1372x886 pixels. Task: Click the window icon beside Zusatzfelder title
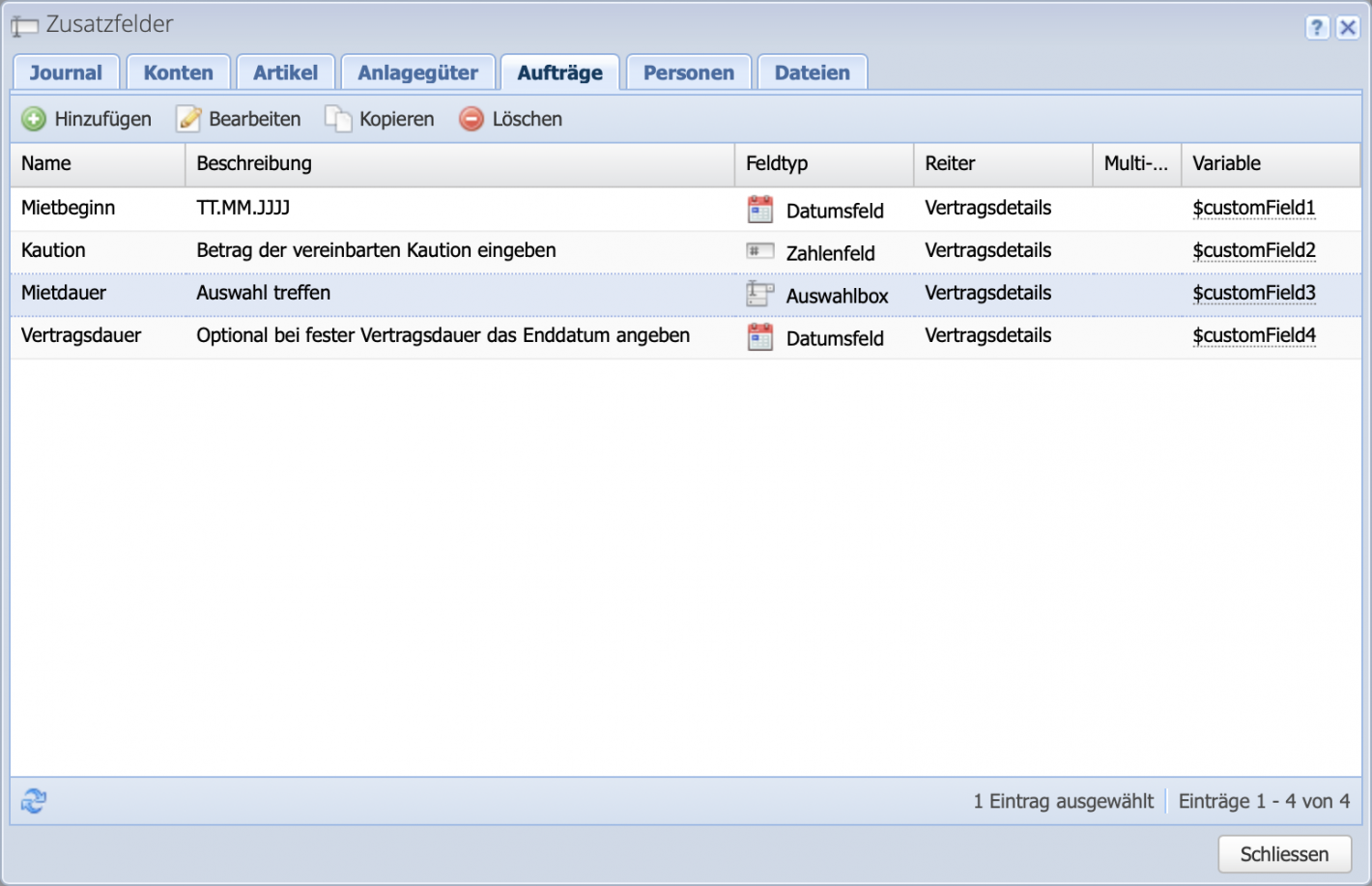click(x=23, y=25)
